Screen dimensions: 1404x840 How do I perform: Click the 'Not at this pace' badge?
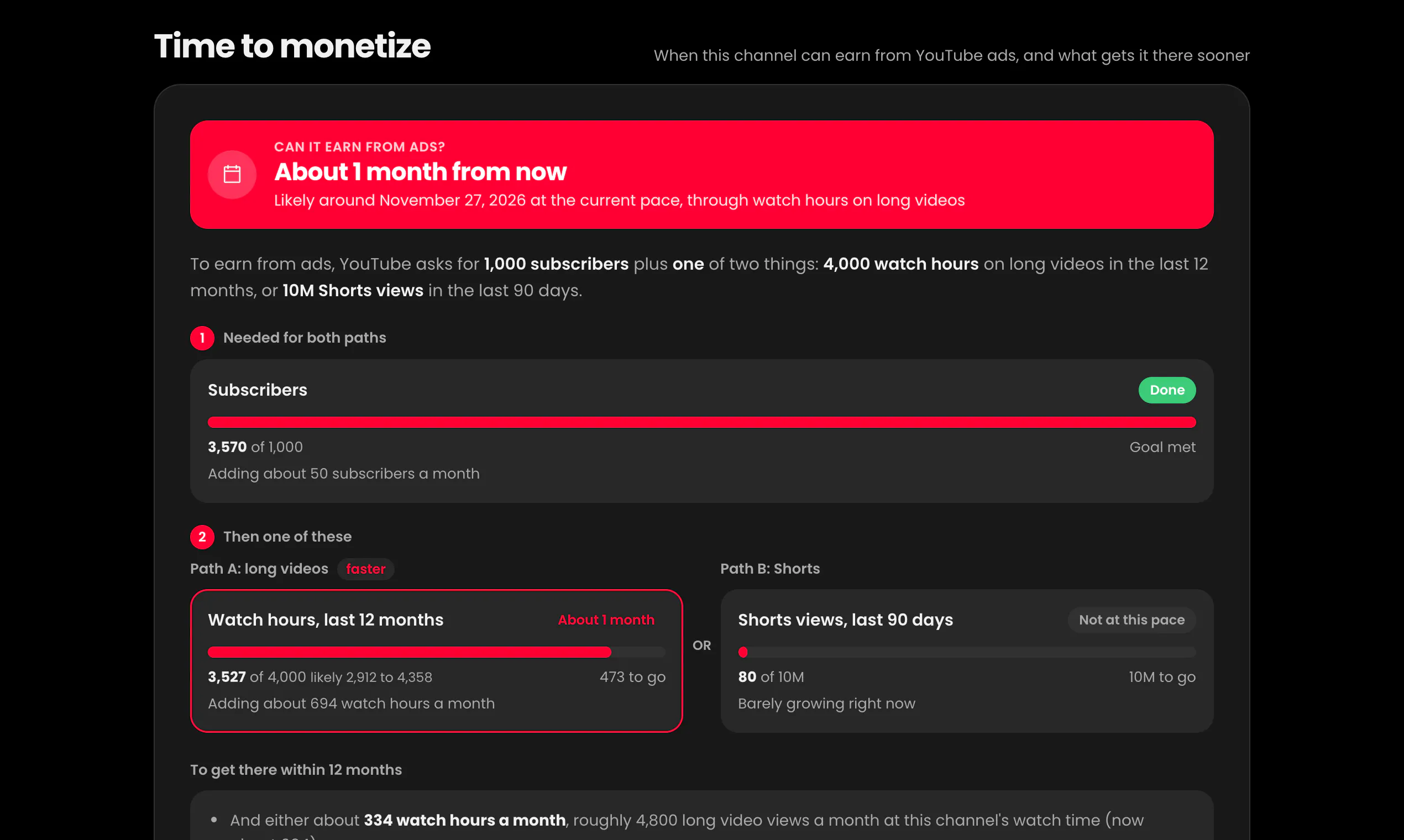(x=1131, y=620)
